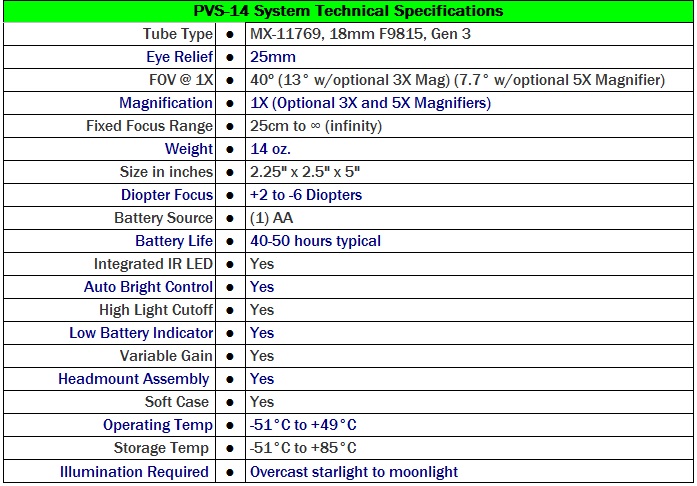697x486 pixels.
Task: Click the '25cm to ∞ (infinity)' value
Action: pyautogui.click(x=316, y=126)
